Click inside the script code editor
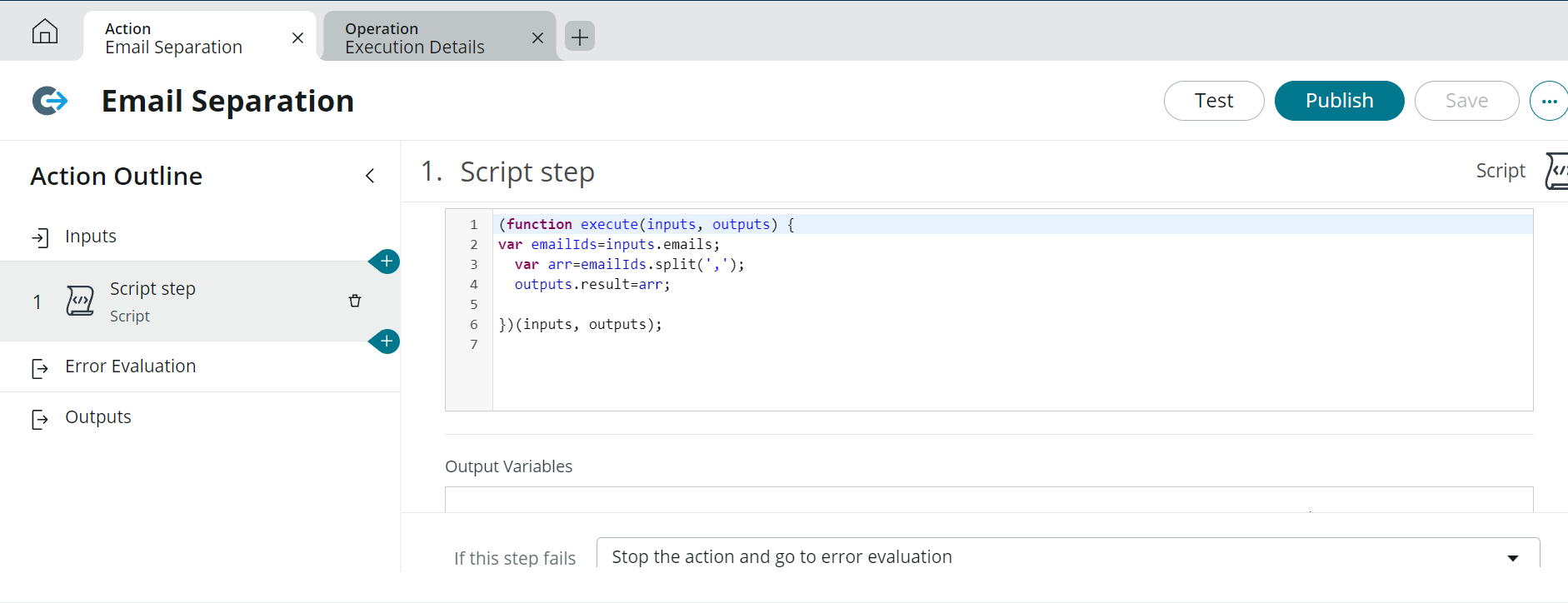Image resolution: width=1568 pixels, height=603 pixels. [x=1000, y=366]
